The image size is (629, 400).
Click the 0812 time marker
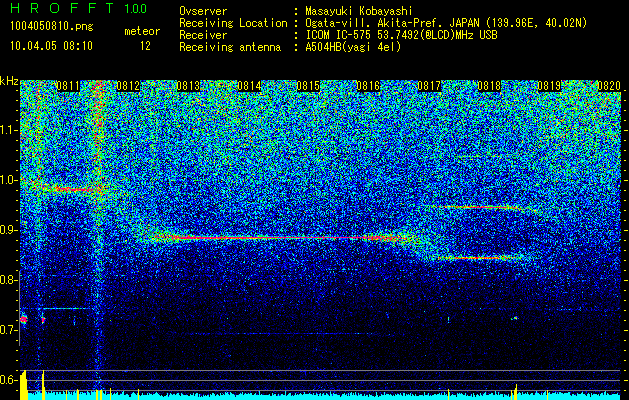(128, 86)
